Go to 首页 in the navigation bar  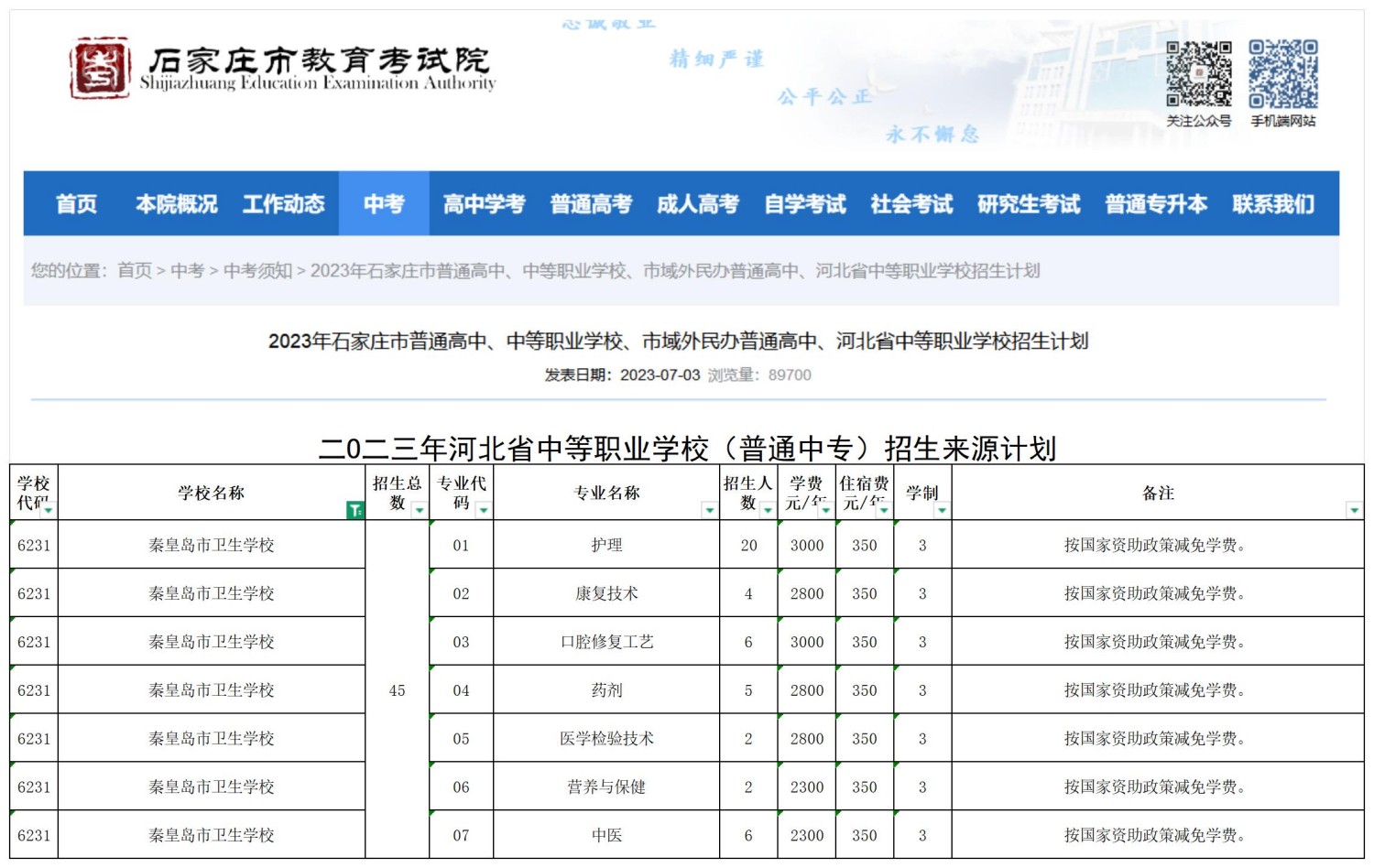pyautogui.click(x=76, y=203)
